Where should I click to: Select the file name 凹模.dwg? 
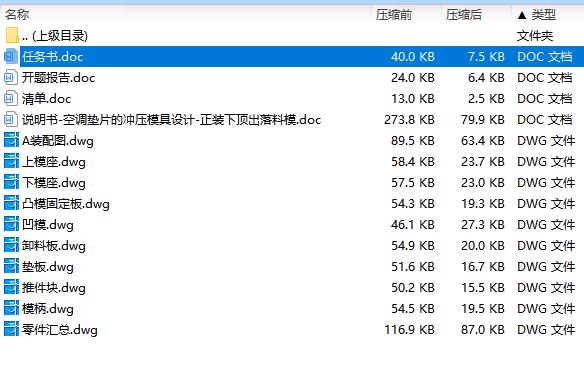tap(48, 225)
